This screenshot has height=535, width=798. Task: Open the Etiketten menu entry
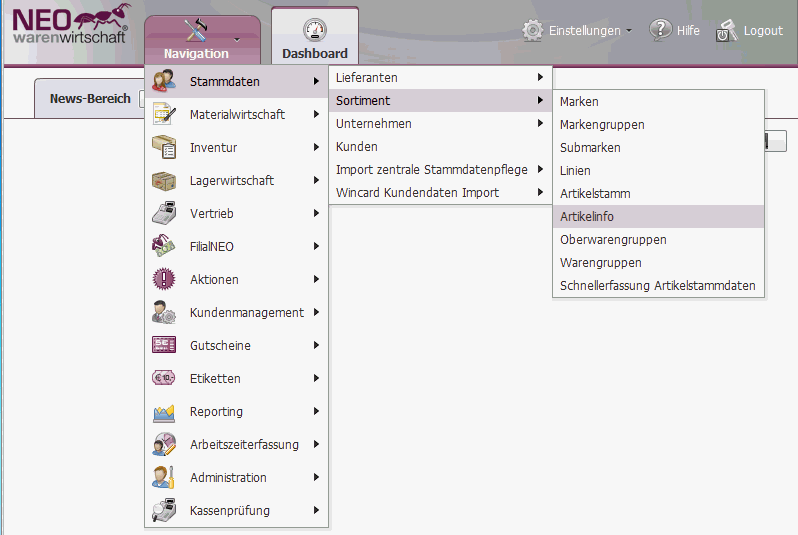coord(237,378)
